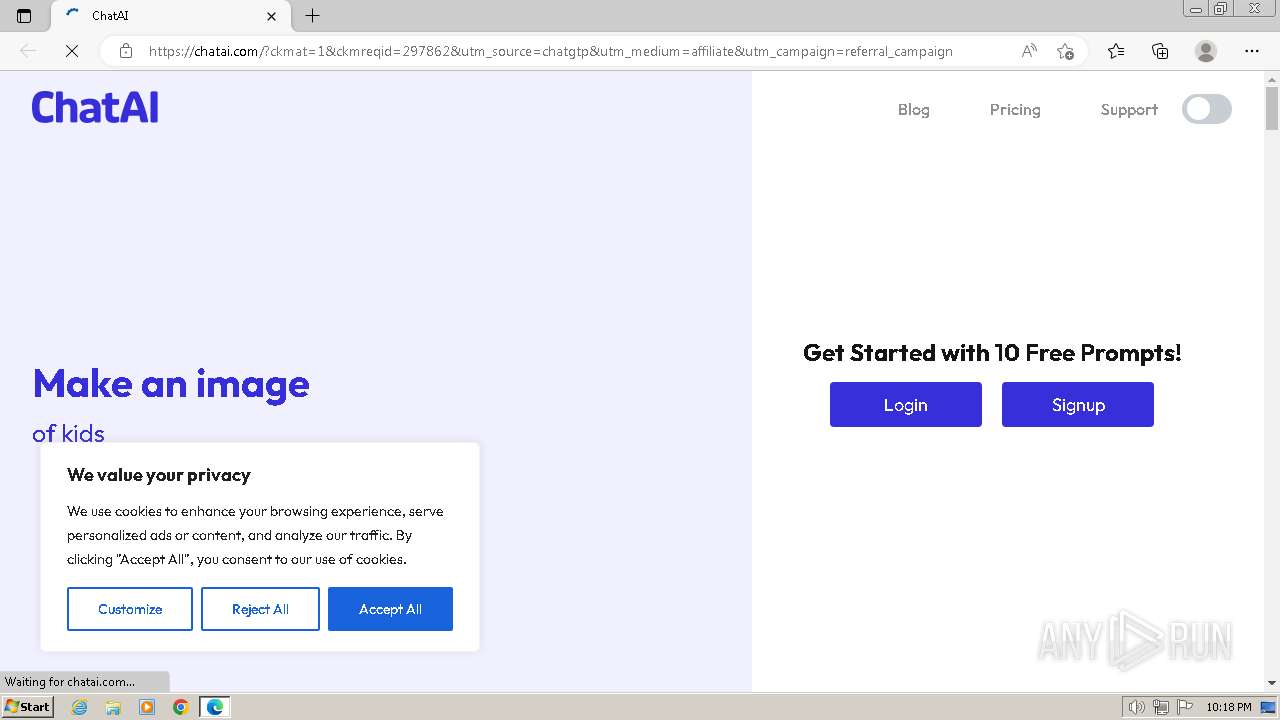Add this page to favorites star
This screenshot has width=1280, height=720.
[1065, 51]
